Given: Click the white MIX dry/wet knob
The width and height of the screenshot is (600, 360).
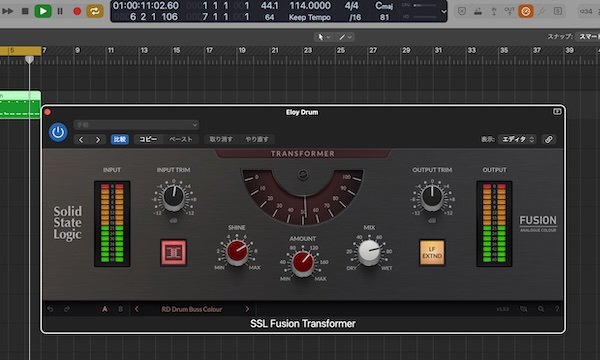Looking at the screenshot, I should (369, 252).
